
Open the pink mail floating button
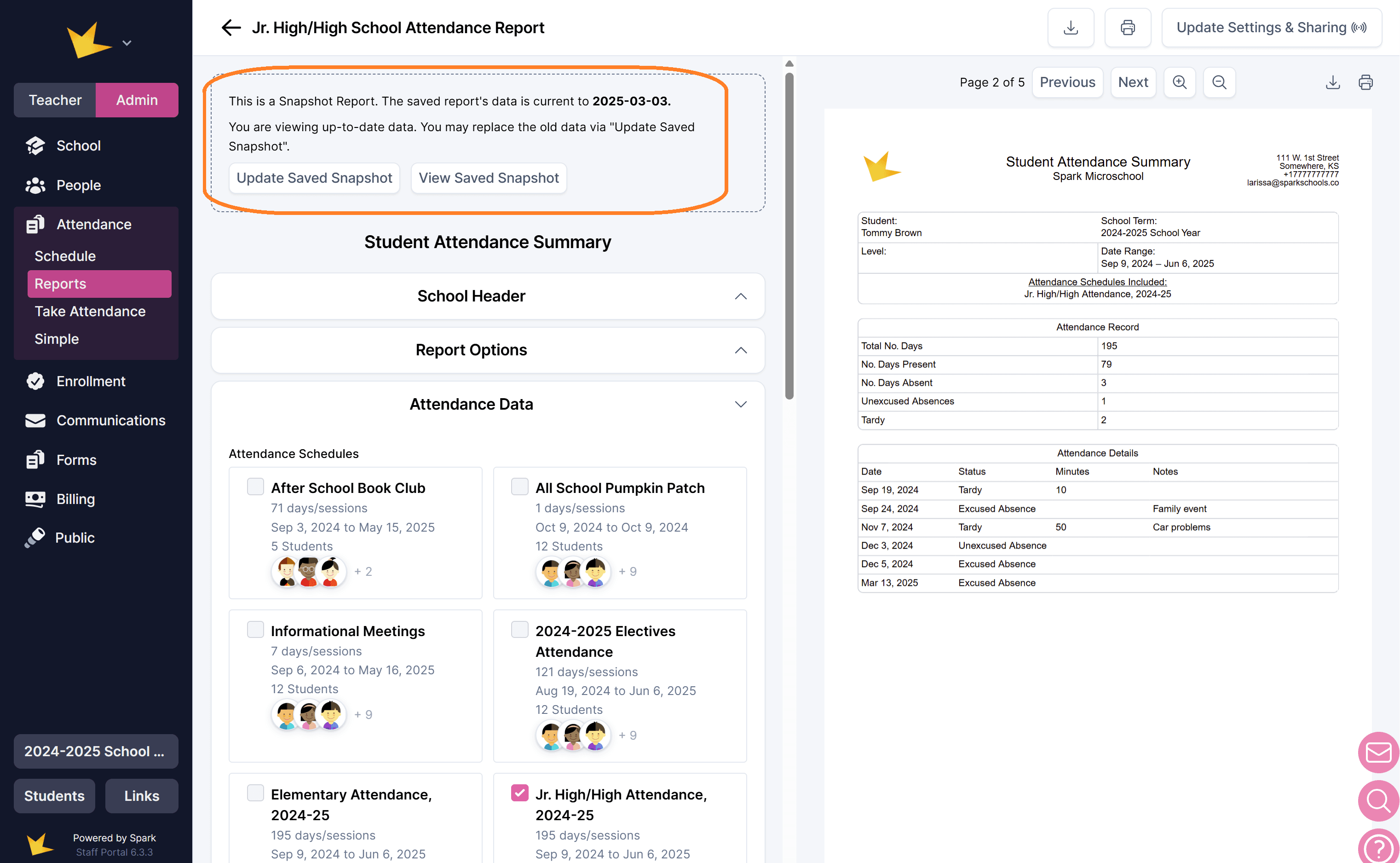[1378, 752]
